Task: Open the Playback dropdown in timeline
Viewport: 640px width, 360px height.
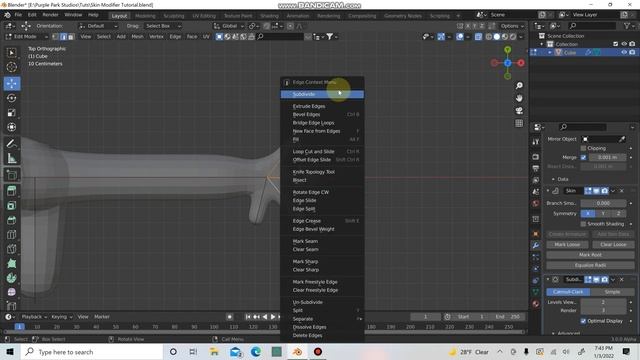Action: [x=34, y=317]
